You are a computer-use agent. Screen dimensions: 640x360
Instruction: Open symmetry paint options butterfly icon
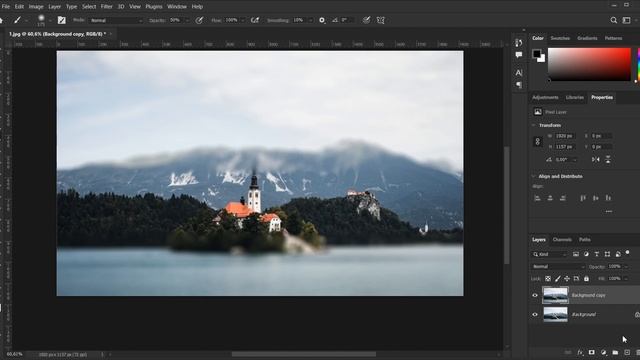point(381,20)
